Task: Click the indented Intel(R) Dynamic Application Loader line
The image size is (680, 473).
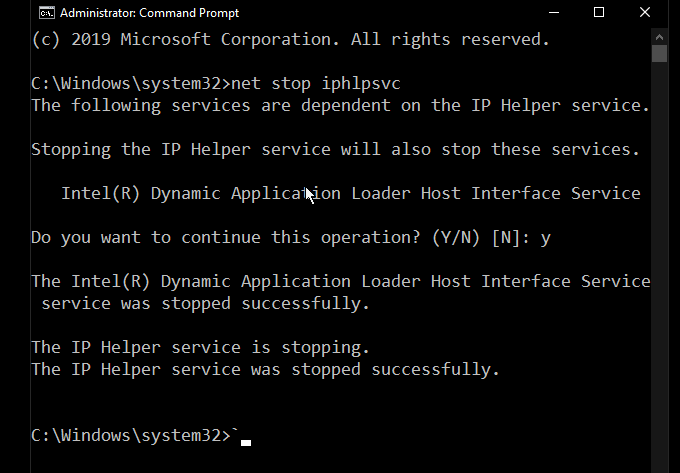Action: 350,193
